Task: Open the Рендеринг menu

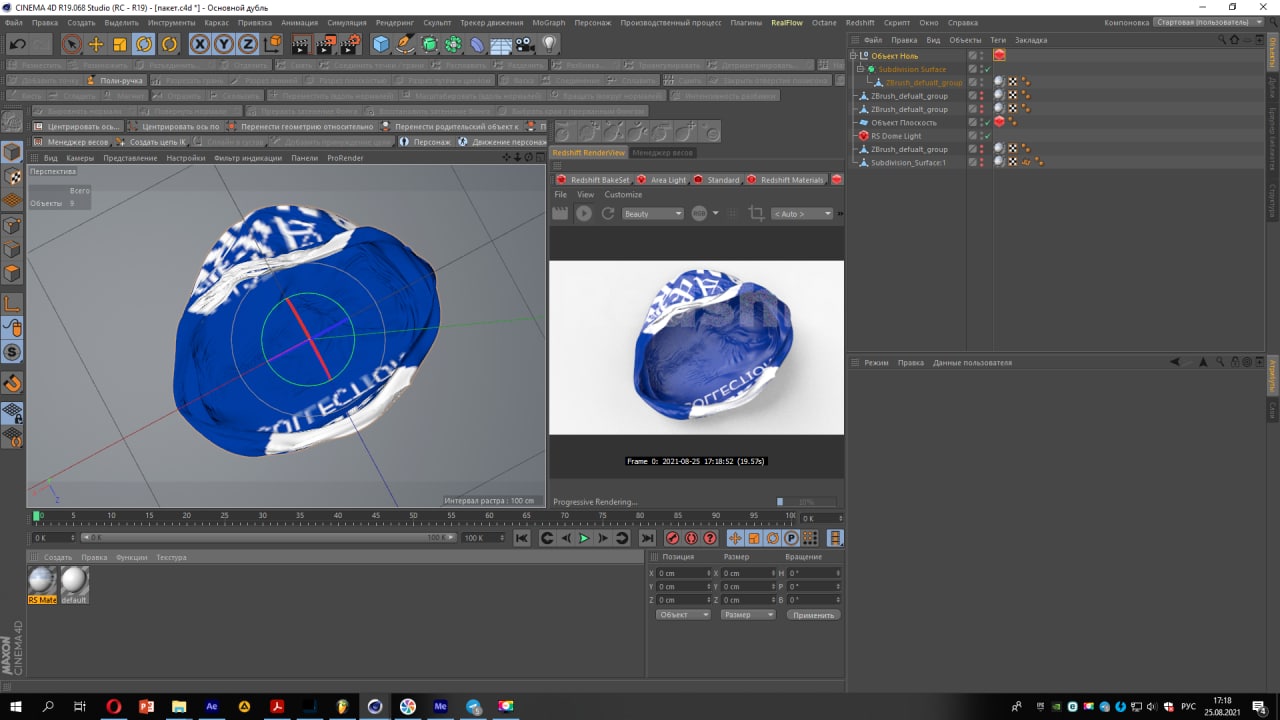Action: 395,22
